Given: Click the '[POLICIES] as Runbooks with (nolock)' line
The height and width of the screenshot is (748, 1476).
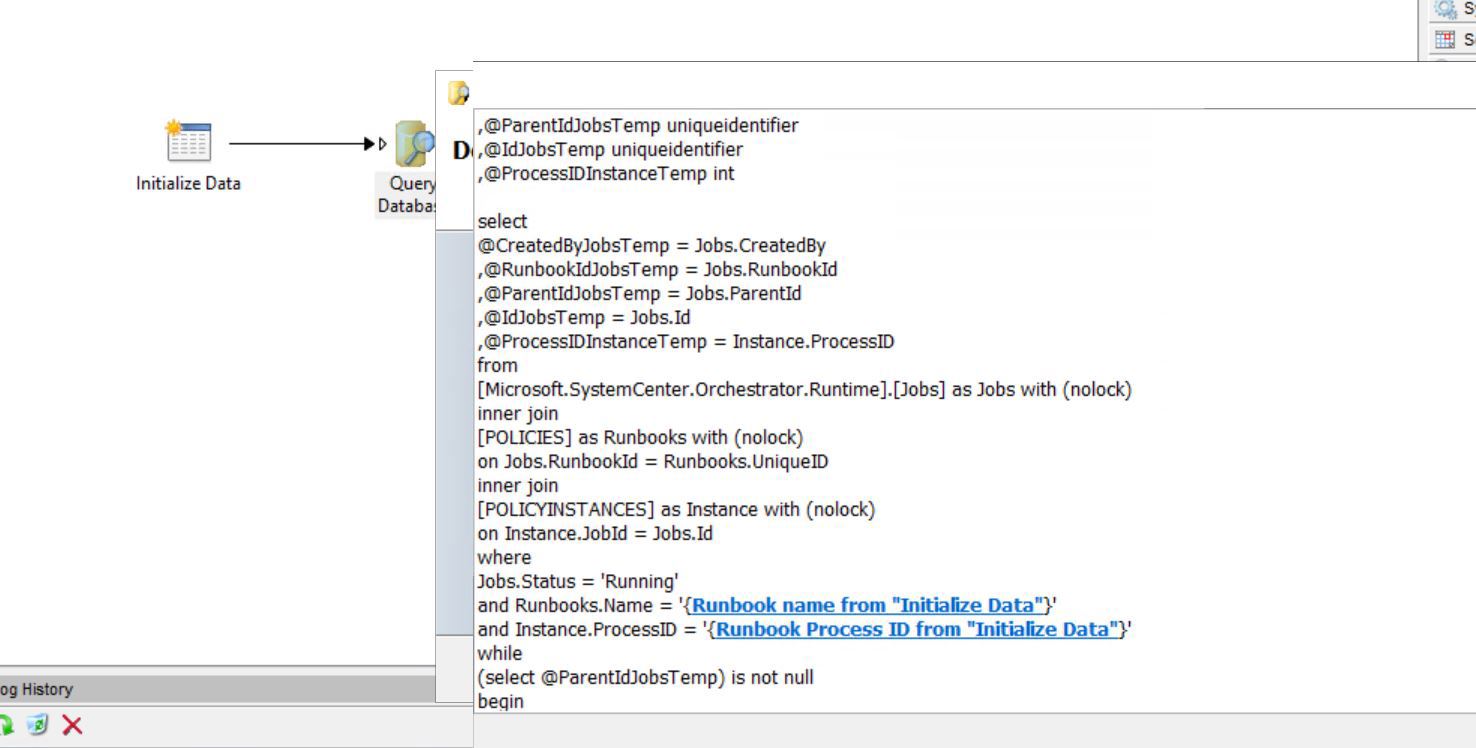Looking at the screenshot, I should [x=640, y=438].
